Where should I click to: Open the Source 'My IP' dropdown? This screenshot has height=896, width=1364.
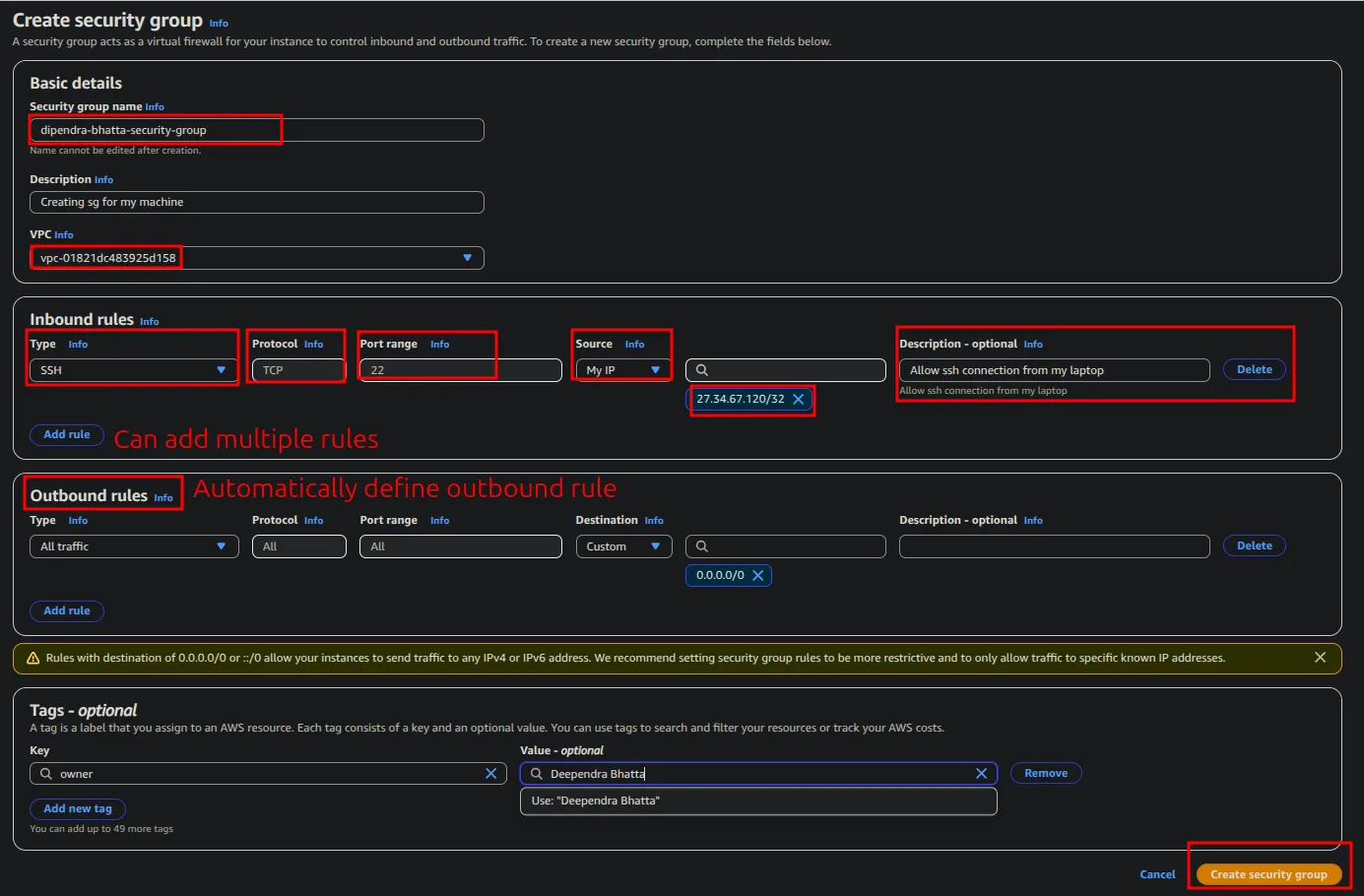click(623, 370)
